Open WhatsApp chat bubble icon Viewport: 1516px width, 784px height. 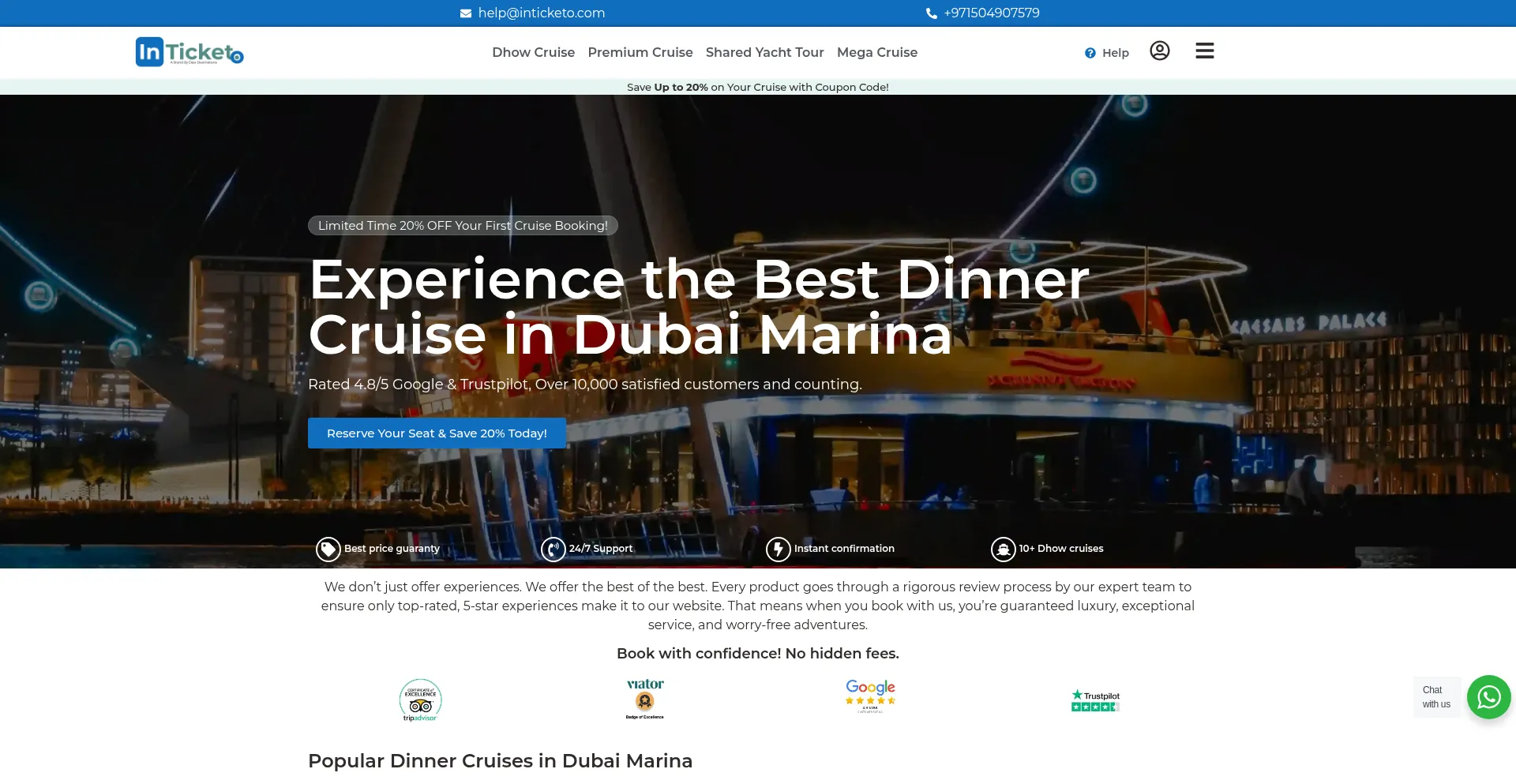(x=1488, y=697)
